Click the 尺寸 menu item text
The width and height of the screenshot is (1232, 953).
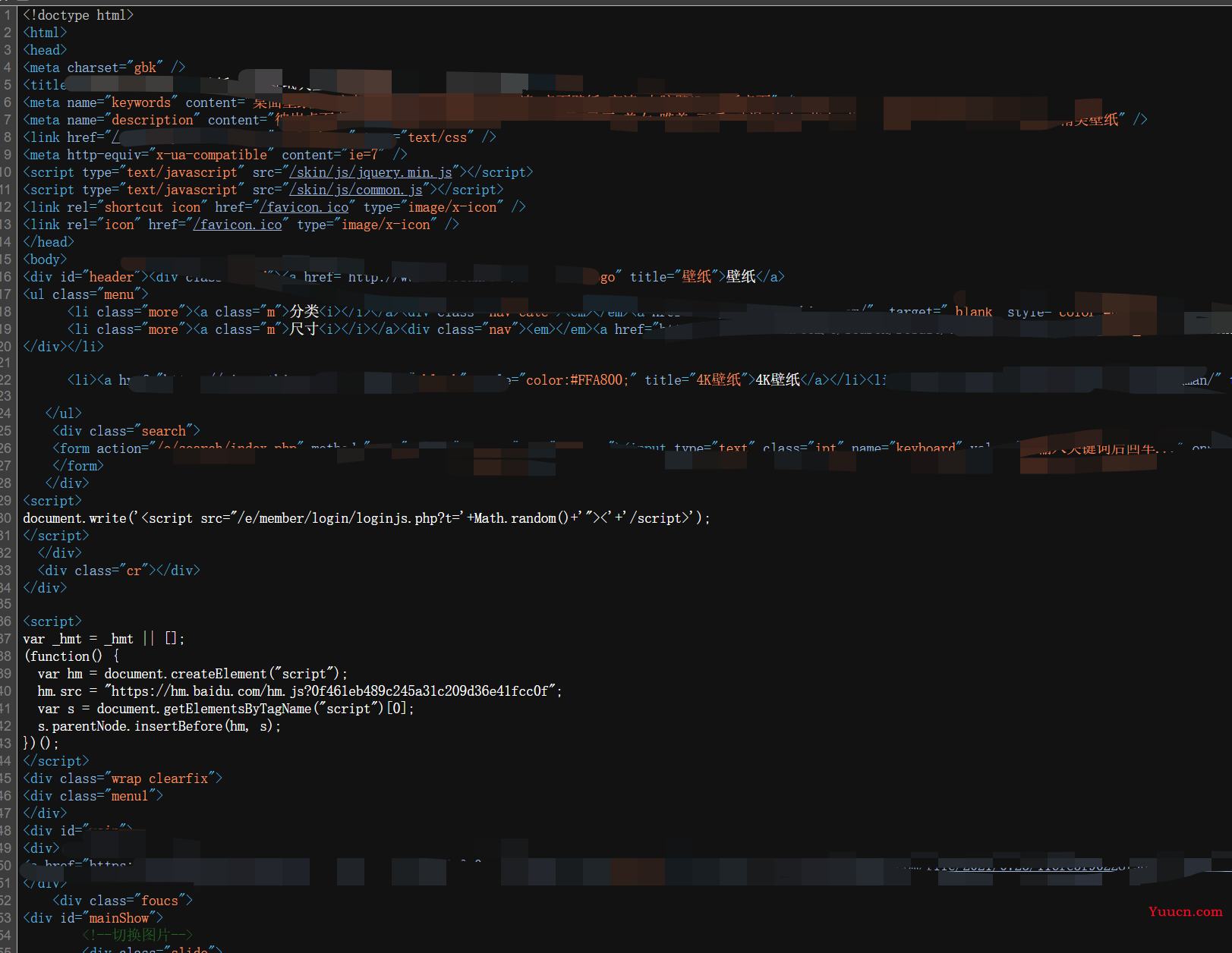(x=304, y=329)
